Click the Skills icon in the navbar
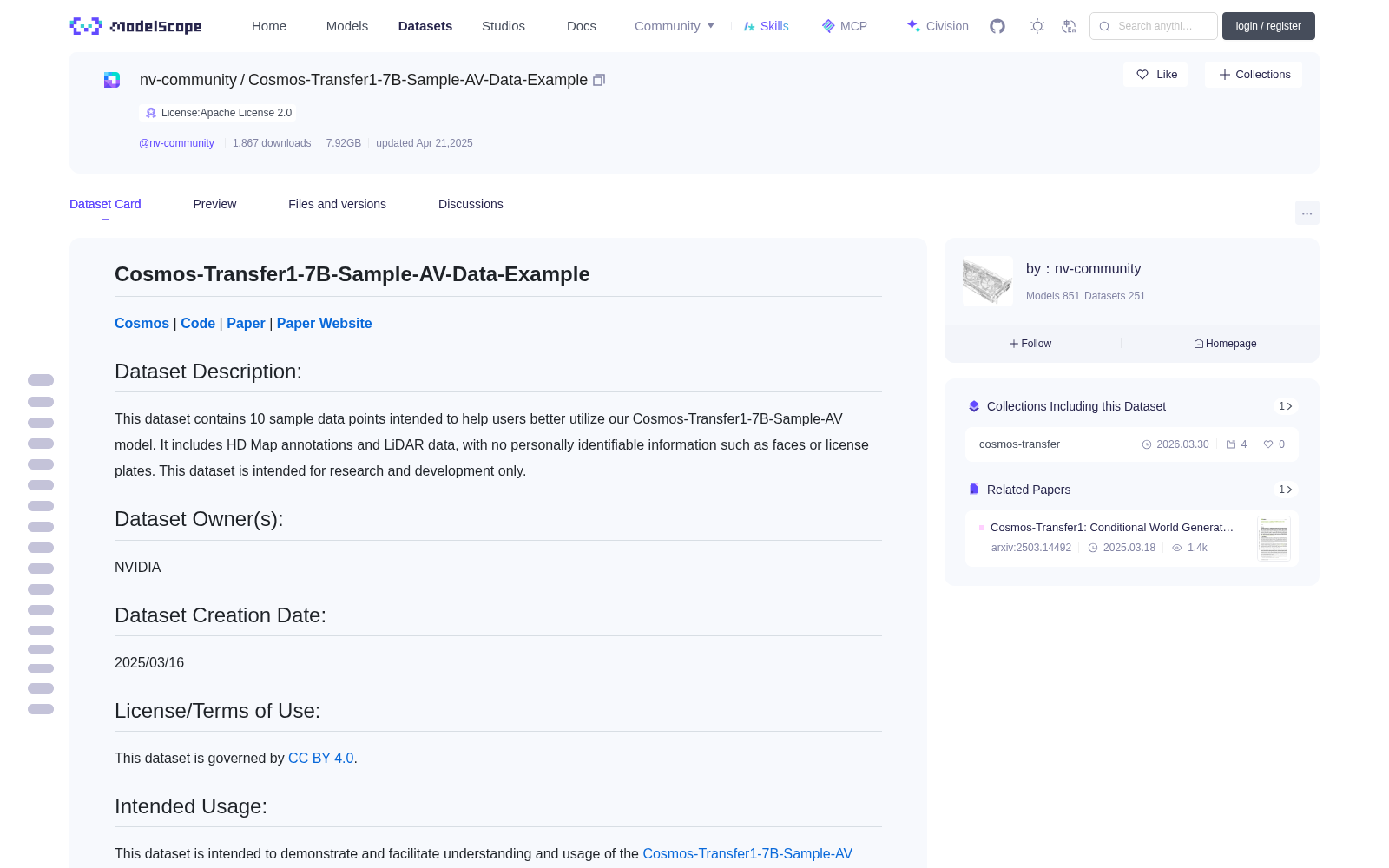The width and height of the screenshot is (1389, 868). [749, 26]
